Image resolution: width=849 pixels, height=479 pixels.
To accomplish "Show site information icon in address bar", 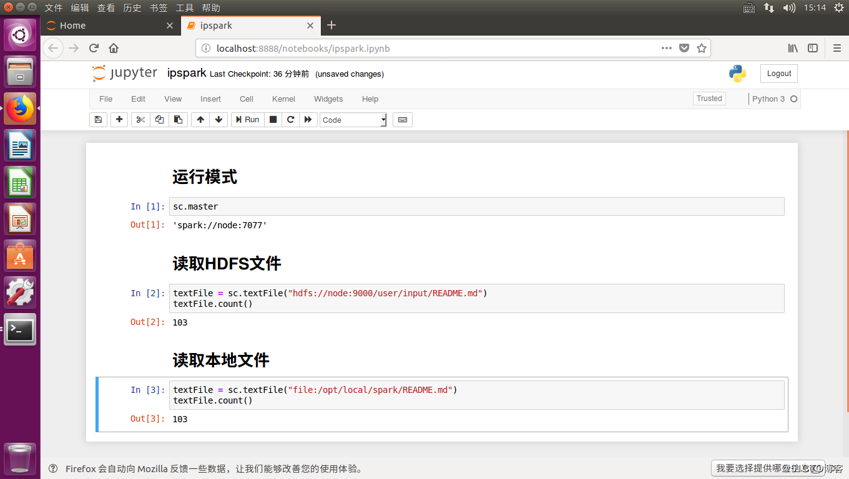I will [206, 48].
